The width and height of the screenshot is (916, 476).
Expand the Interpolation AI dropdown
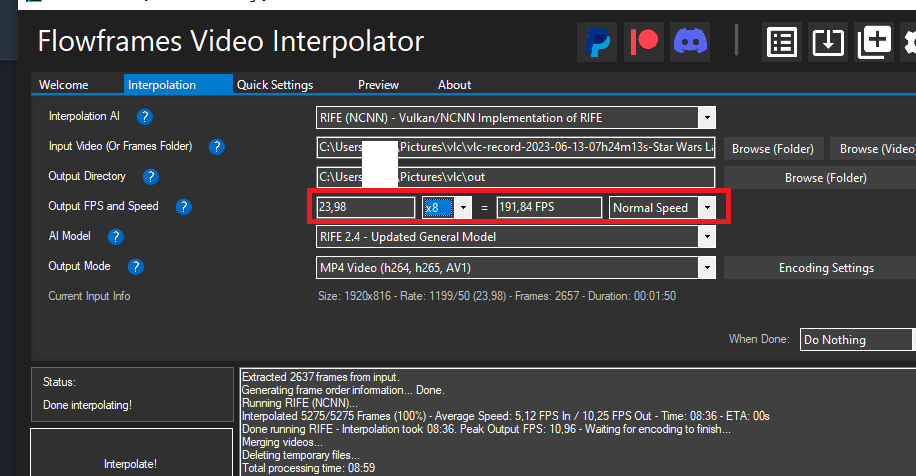click(707, 118)
